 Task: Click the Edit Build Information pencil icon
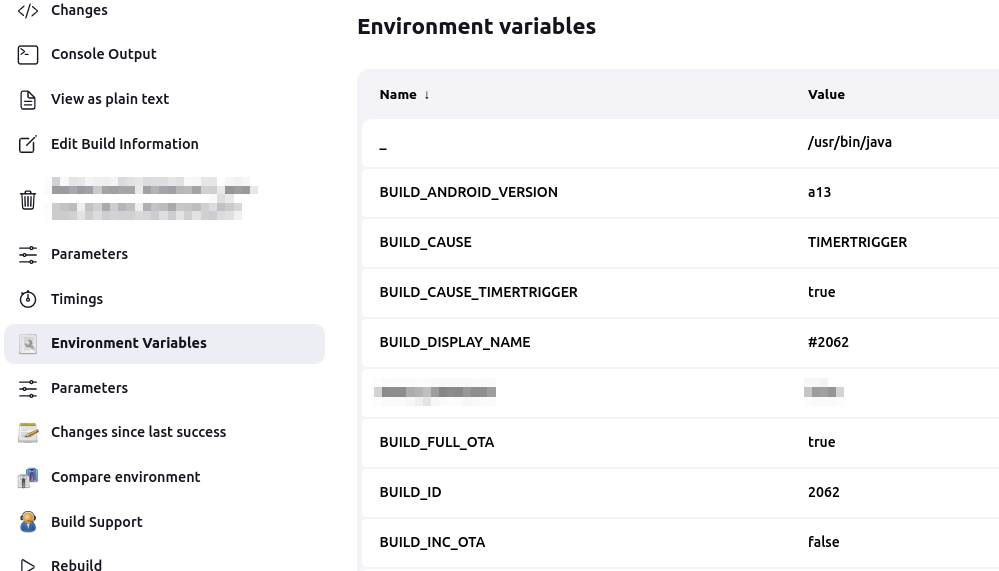coord(28,144)
